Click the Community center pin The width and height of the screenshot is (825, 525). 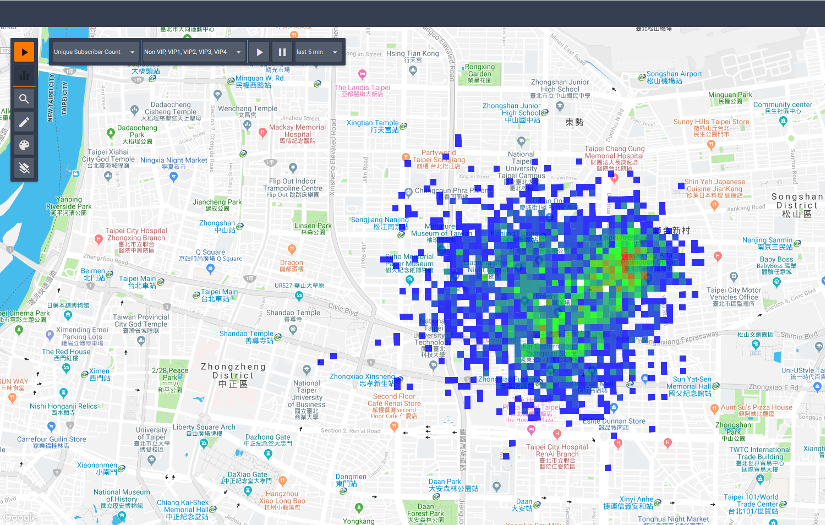pyautogui.click(x=783, y=122)
